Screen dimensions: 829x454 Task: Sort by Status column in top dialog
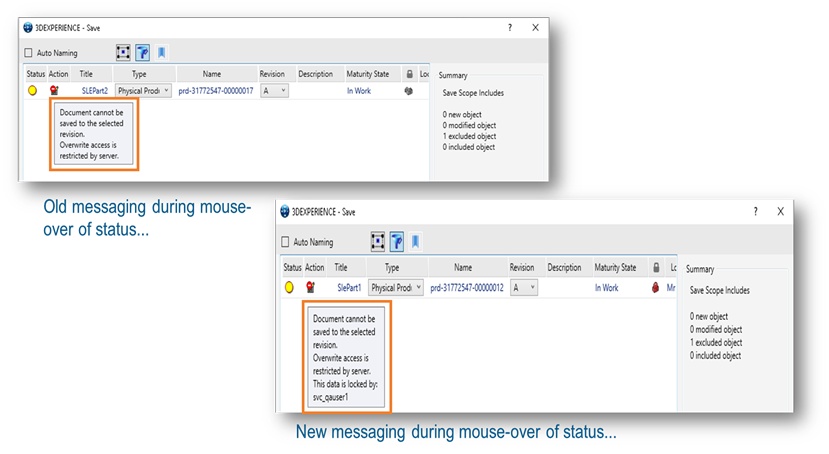[35, 74]
